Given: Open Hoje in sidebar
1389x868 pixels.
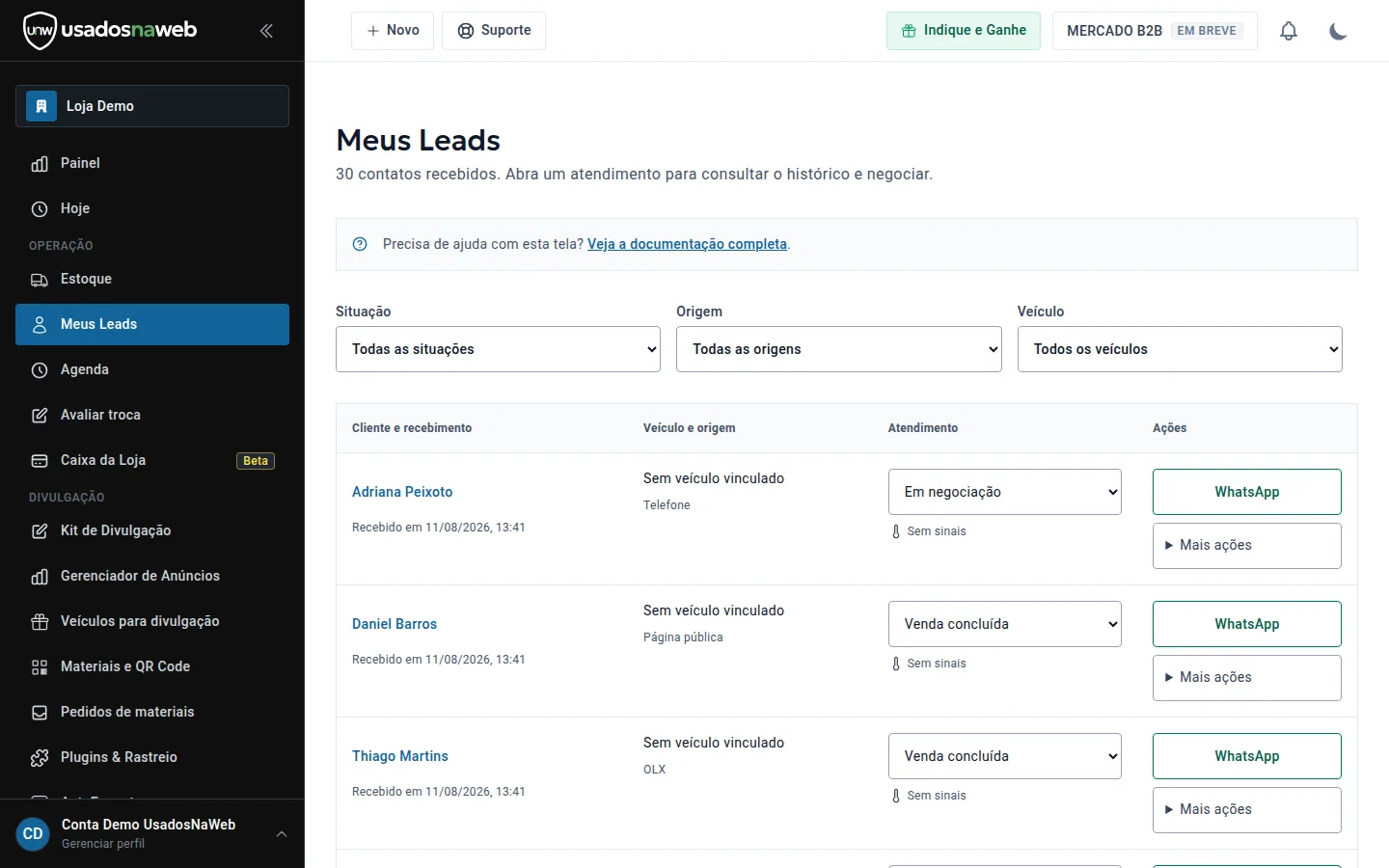Looking at the screenshot, I should [152, 208].
